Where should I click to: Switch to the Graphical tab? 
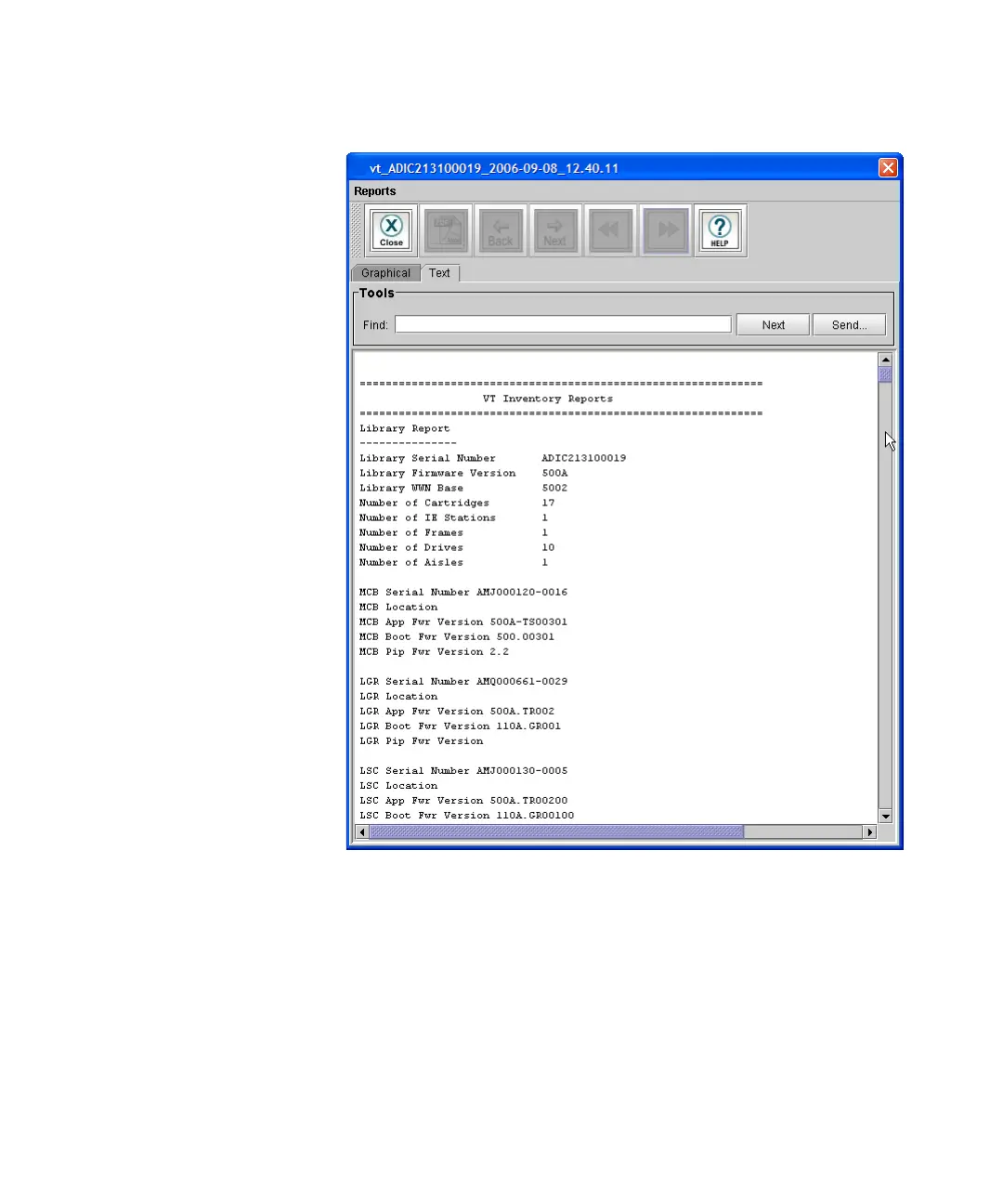[x=385, y=273]
